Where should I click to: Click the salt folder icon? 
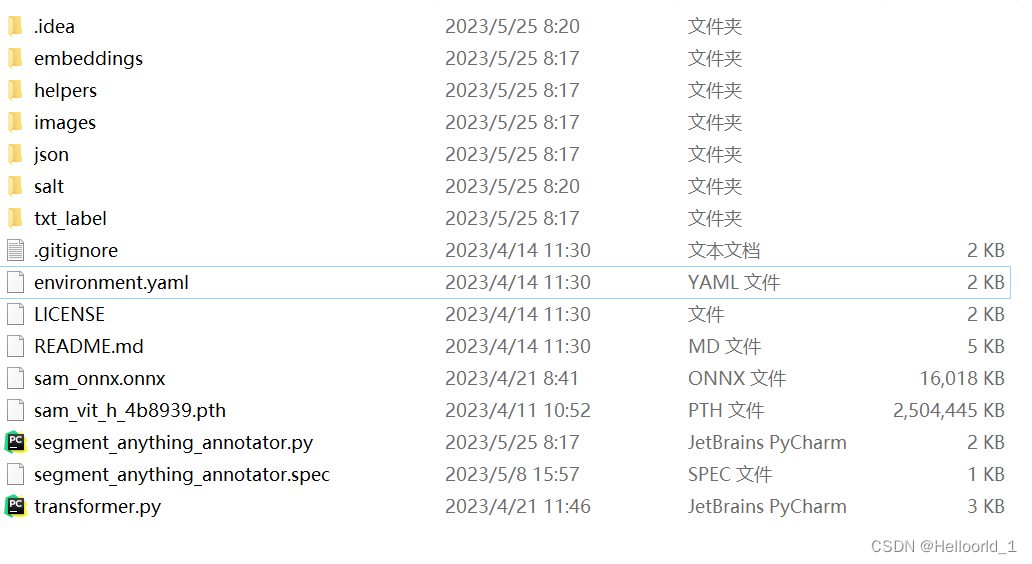(x=16, y=186)
